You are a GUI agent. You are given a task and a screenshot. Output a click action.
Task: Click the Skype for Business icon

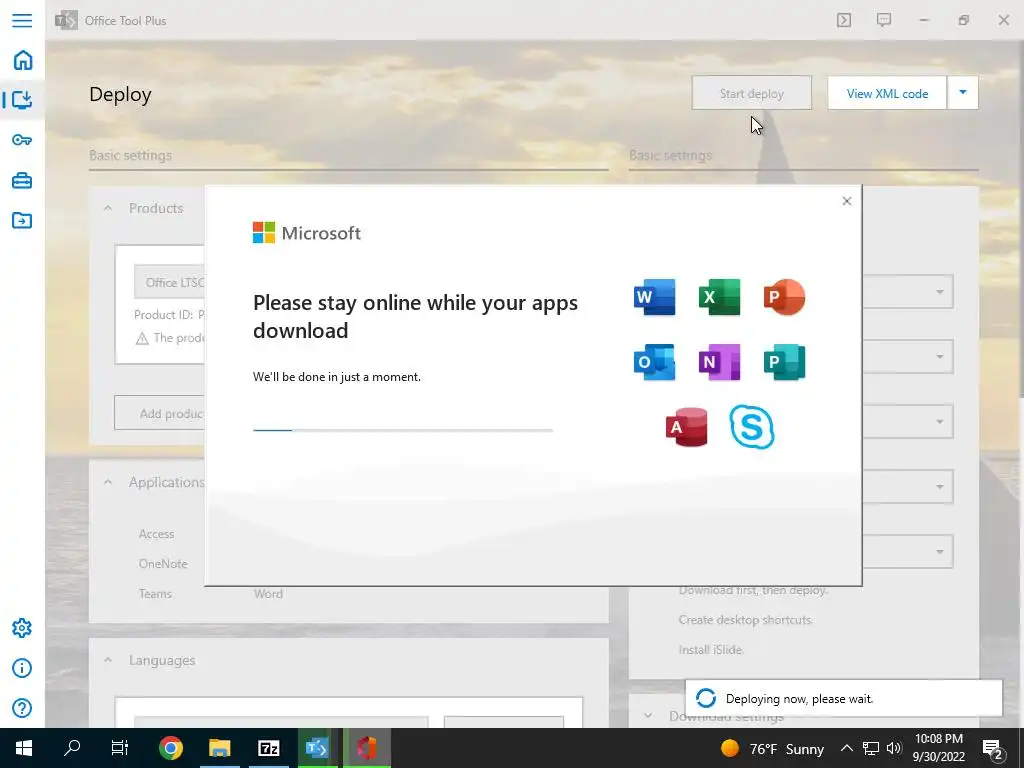752,427
